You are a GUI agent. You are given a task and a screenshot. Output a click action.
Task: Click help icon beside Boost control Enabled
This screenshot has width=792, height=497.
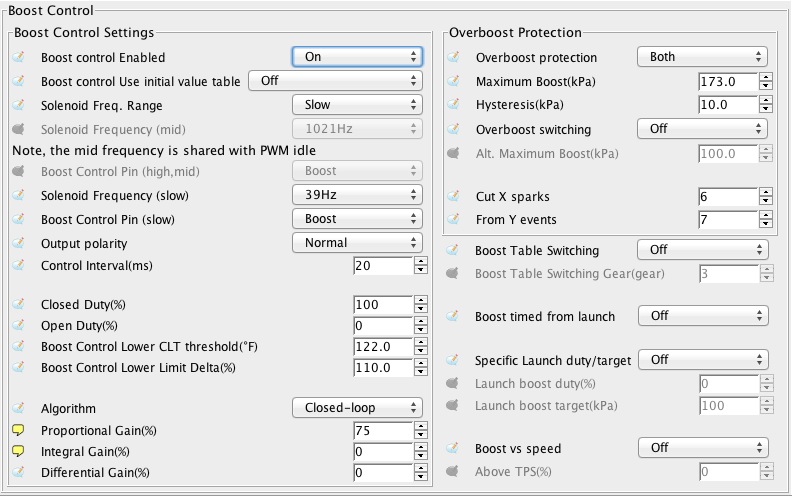[18, 57]
